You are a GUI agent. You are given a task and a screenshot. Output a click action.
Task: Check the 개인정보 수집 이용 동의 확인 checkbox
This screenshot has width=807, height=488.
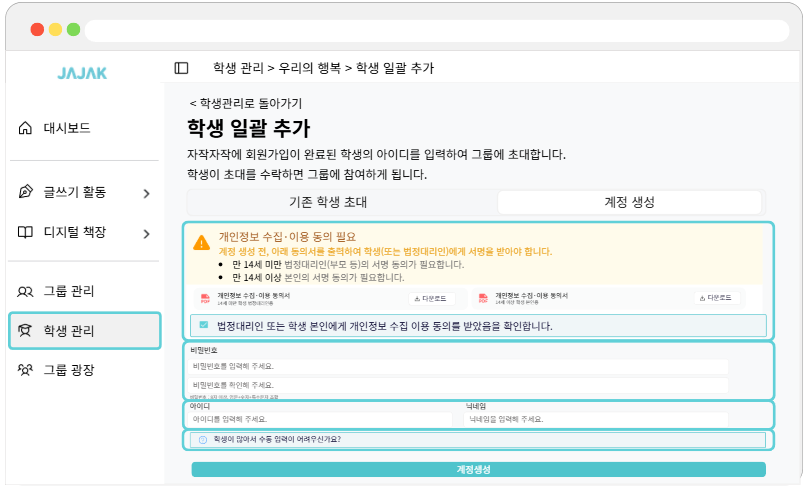point(204,325)
